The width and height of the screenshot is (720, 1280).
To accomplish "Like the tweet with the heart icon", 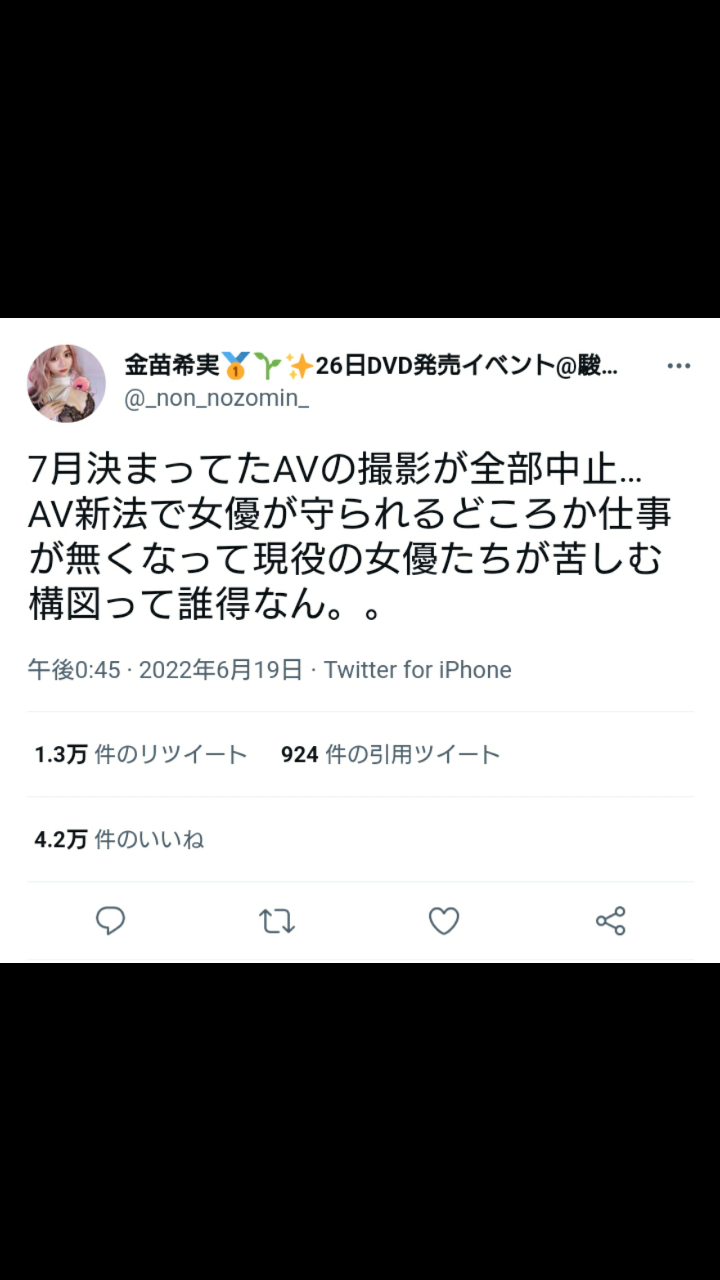I will click(x=444, y=921).
